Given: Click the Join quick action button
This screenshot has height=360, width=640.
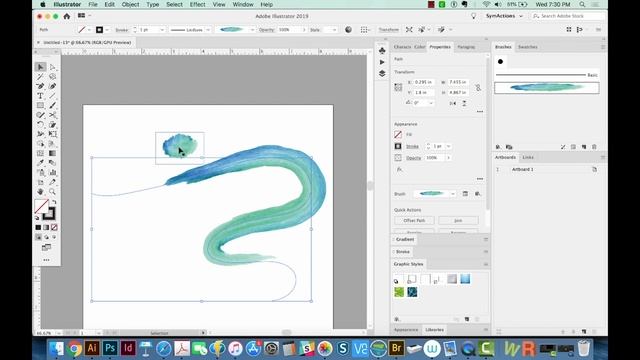Looking at the screenshot, I should pyautogui.click(x=458, y=220).
